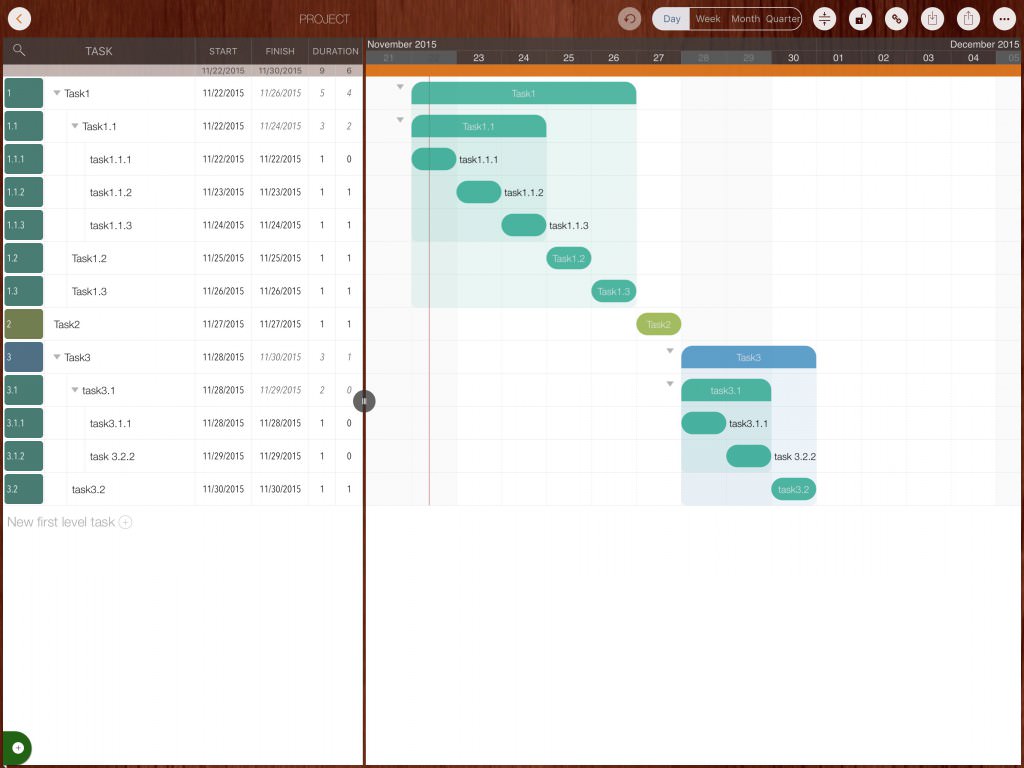Collapse the Task1.1 subtask group

coord(75,126)
